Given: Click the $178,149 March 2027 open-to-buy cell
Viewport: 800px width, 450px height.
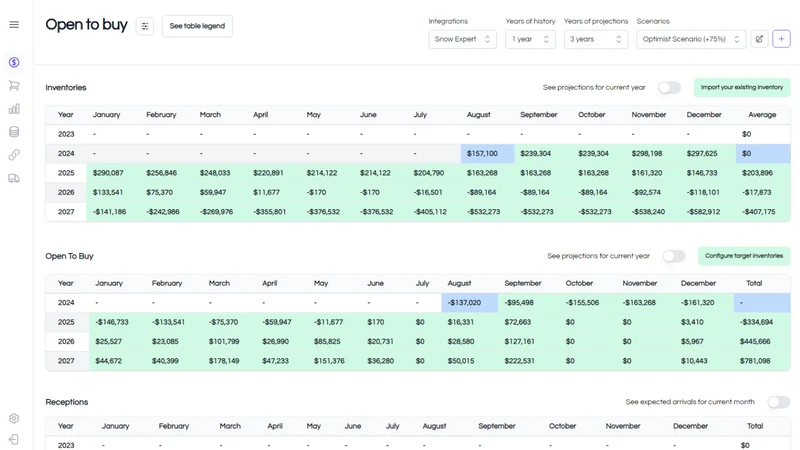Looking at the screenshot, I should pos(229,361).
